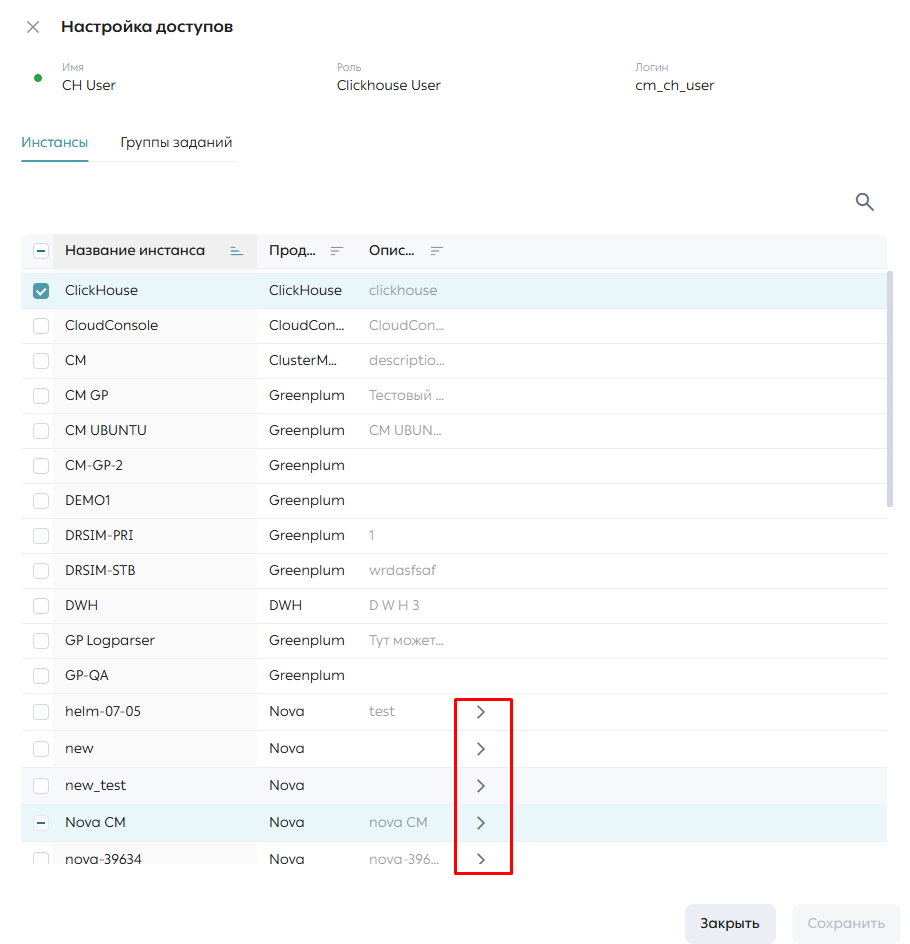Select the Инстансы tab
Screen dimensions: 910x944
point(55,143)
